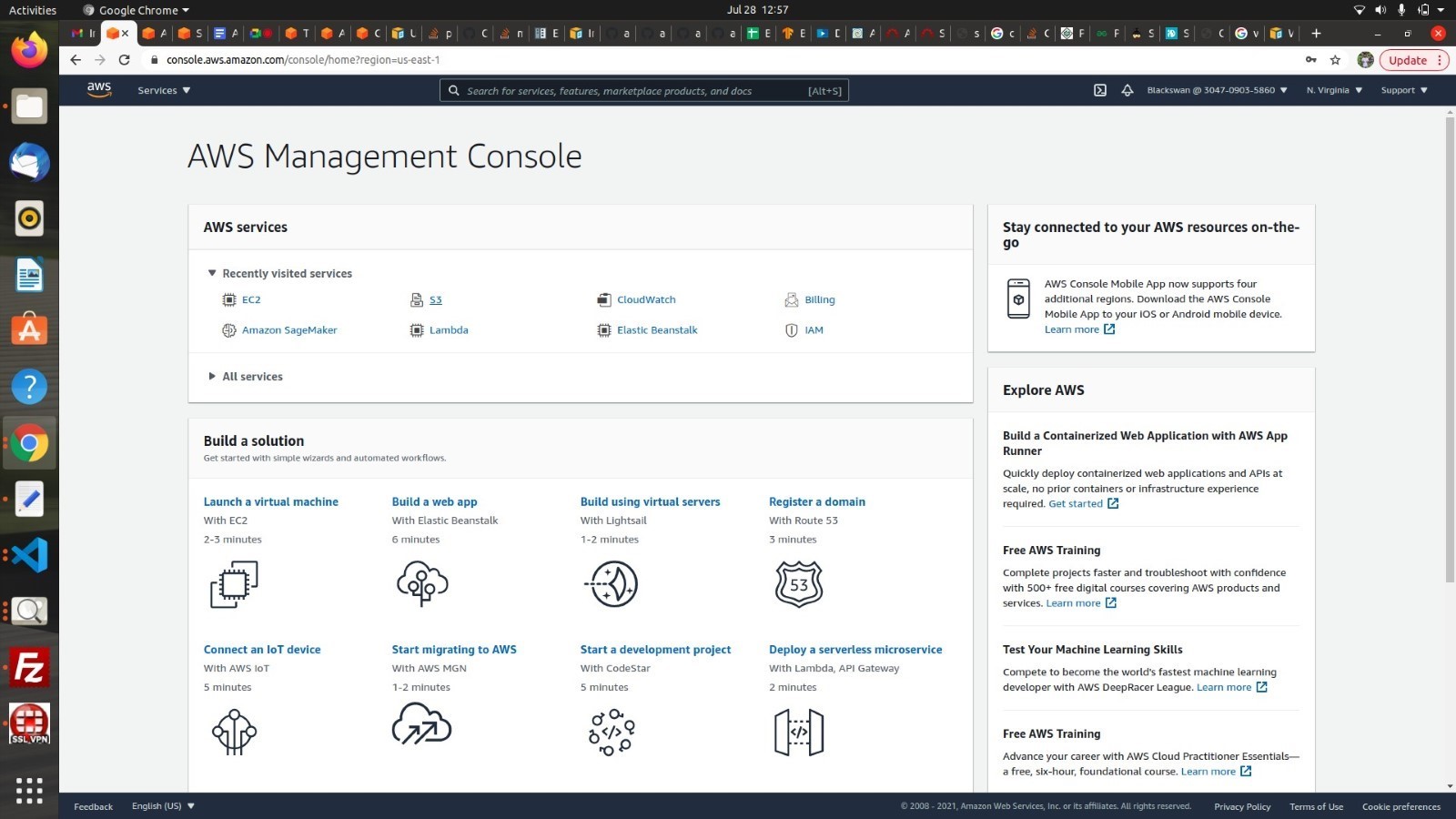Click the Route 53 shield illustration

[x=799, y=584]
